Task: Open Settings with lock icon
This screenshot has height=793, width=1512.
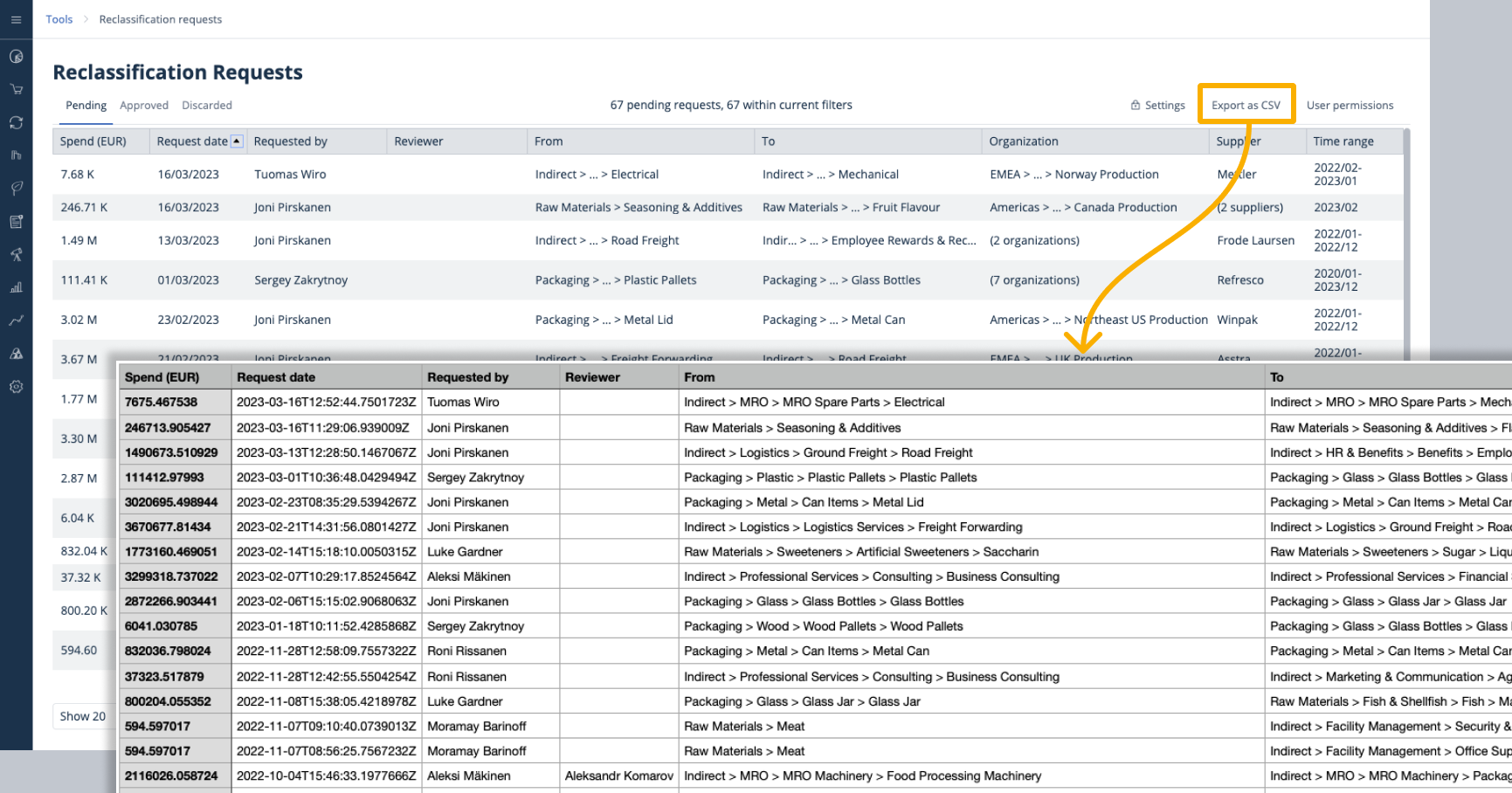Action: [x=1158, y=106]
